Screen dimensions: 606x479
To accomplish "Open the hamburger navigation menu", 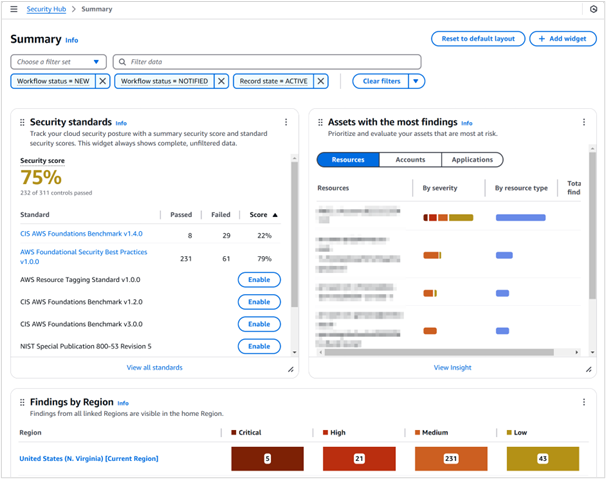I will [13, 9].
